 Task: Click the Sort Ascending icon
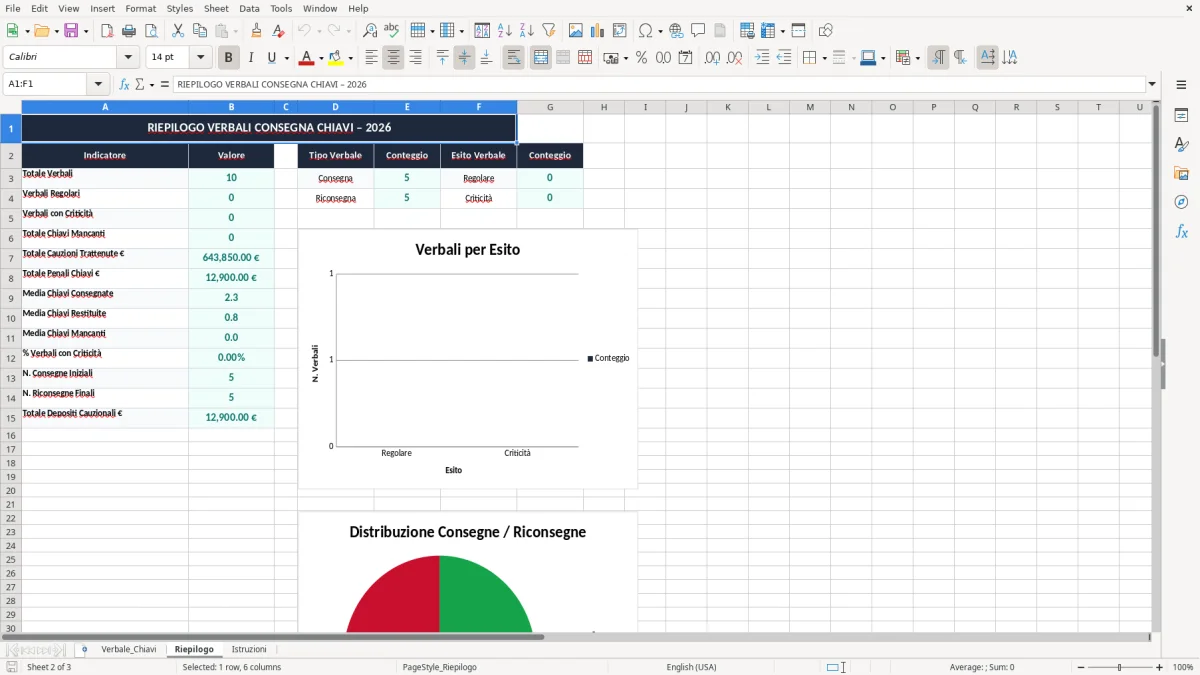point(504,31)
